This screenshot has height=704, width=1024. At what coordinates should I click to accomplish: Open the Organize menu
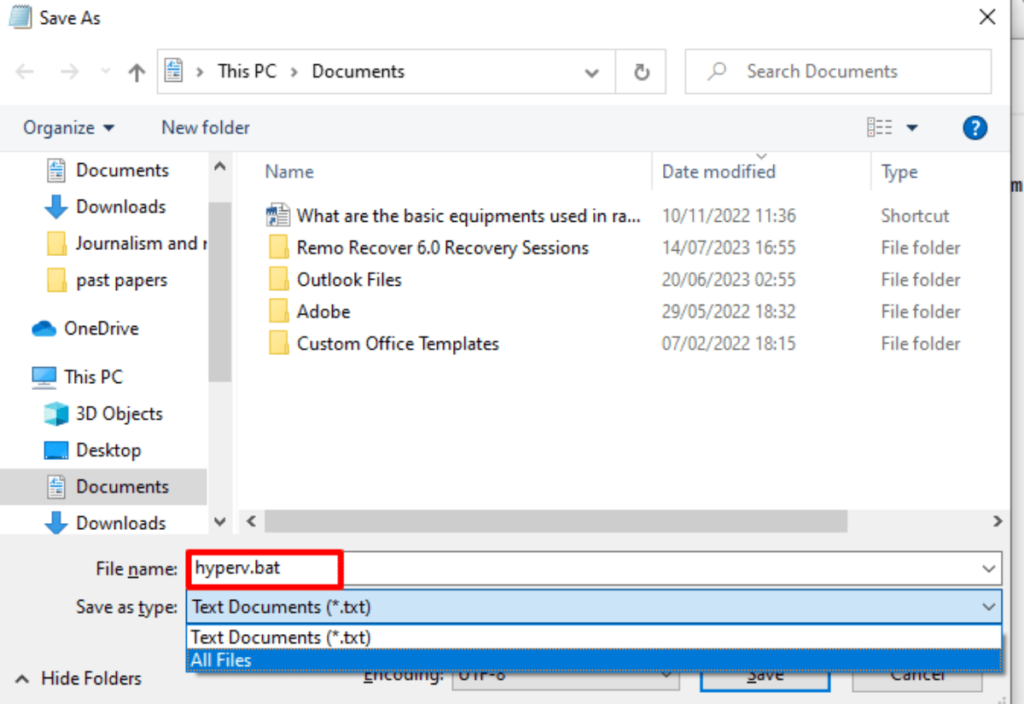60,127
